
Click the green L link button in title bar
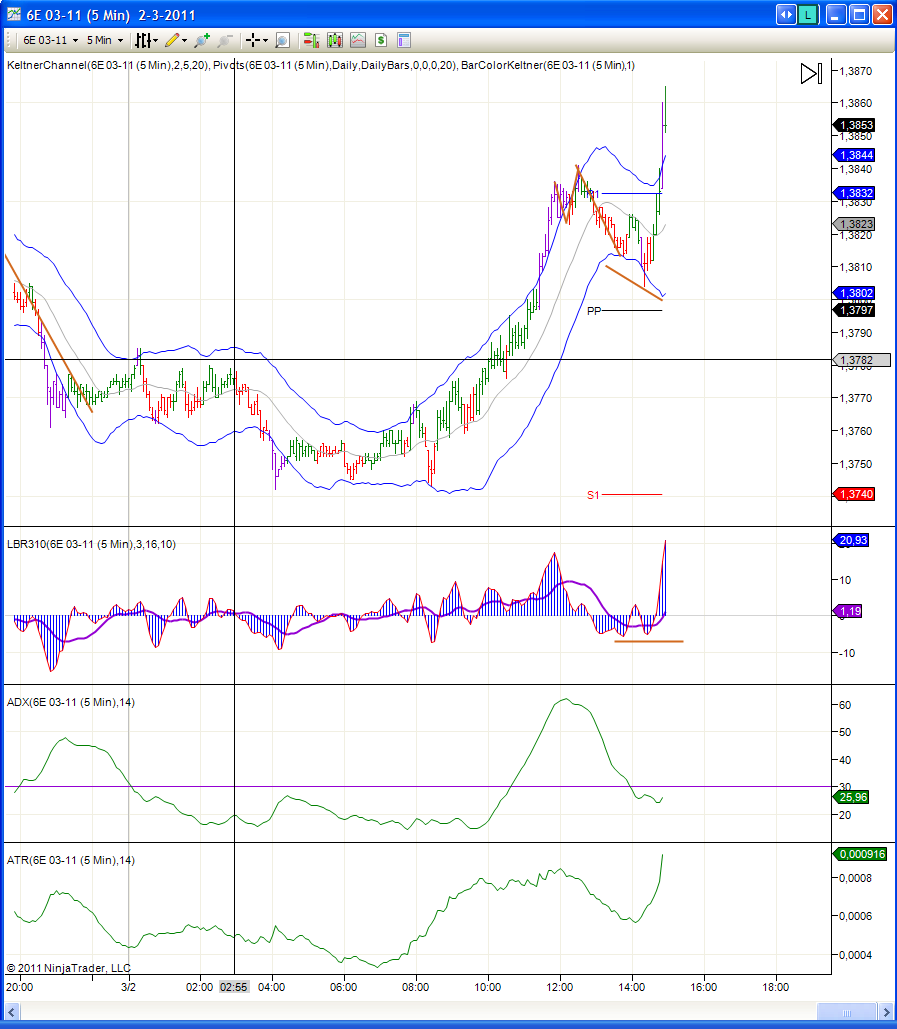(x=808, y=14)
